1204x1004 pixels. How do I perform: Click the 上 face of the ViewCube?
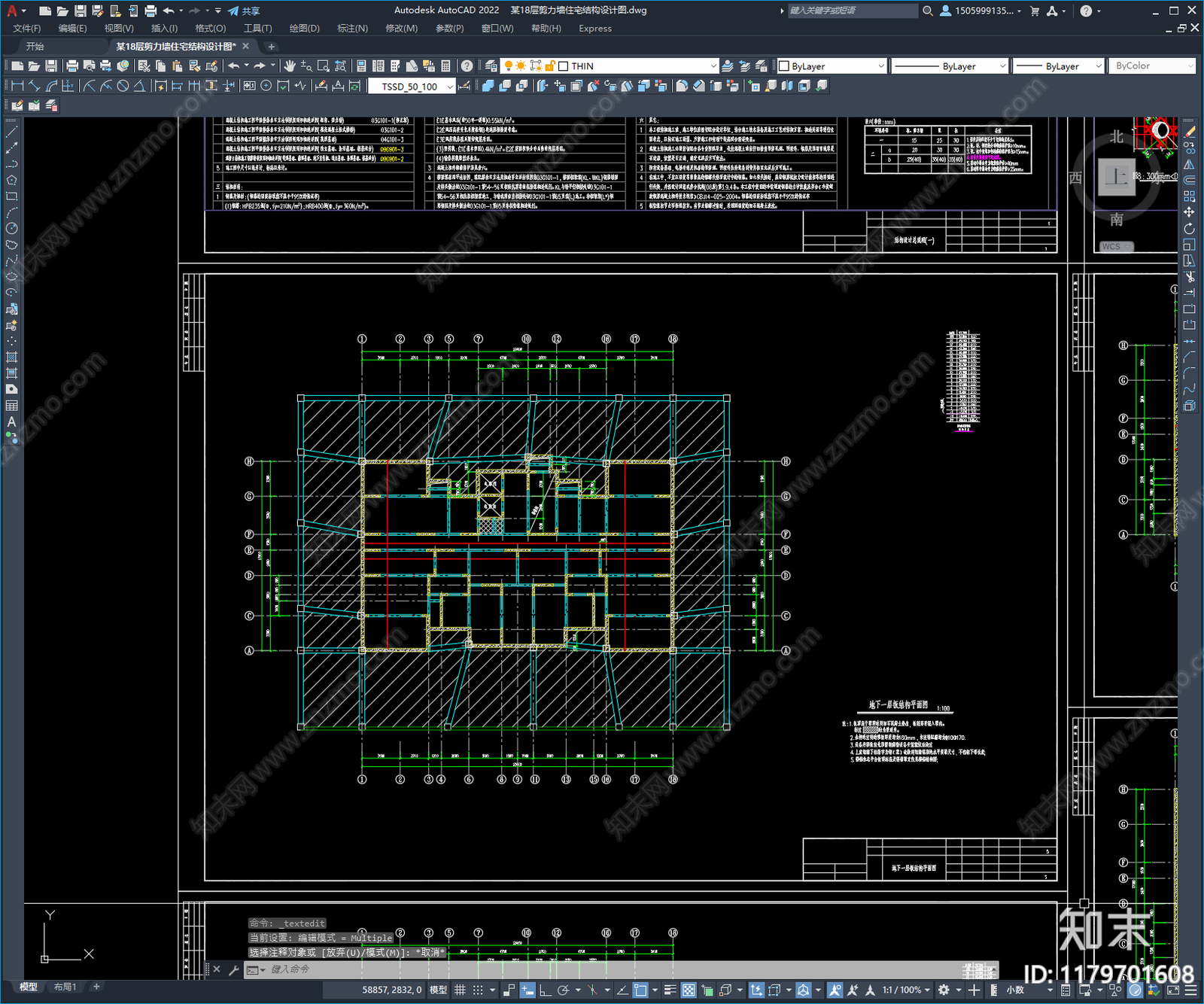[1117, 178]
